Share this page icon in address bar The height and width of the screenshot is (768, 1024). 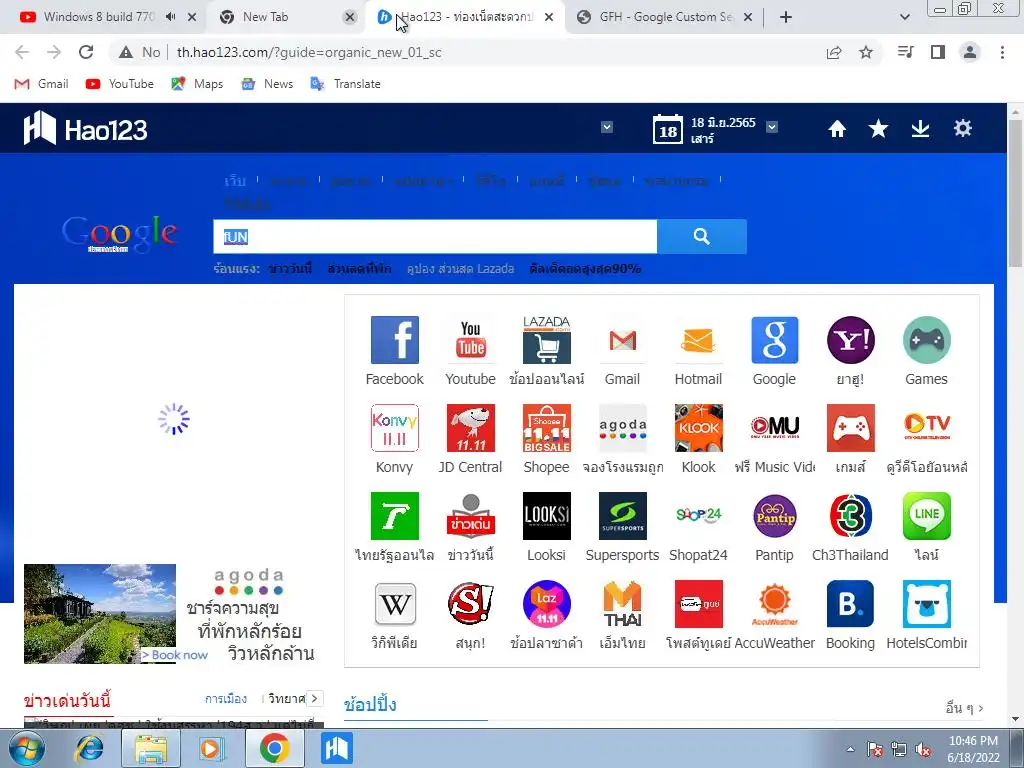coord(834,52)
